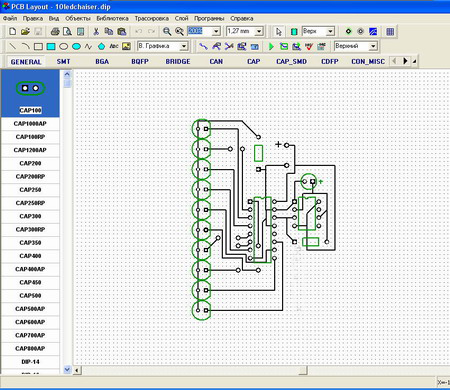Zoom in on the board

167,32
